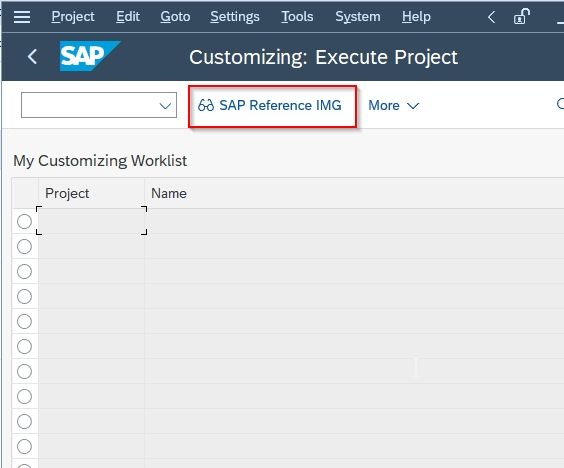
Task: Open the System menu
Action: click(358, 17)
